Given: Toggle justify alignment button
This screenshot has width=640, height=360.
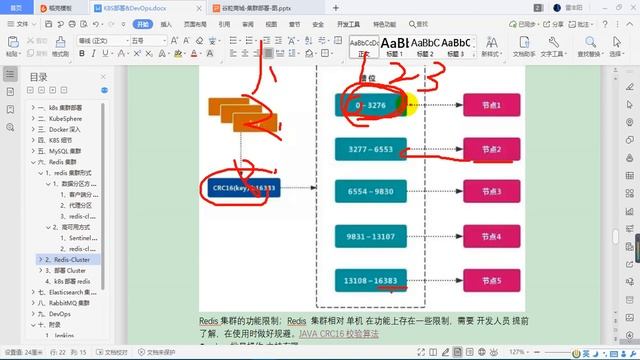Looking at the screenshot, I should tap(268, 53).
